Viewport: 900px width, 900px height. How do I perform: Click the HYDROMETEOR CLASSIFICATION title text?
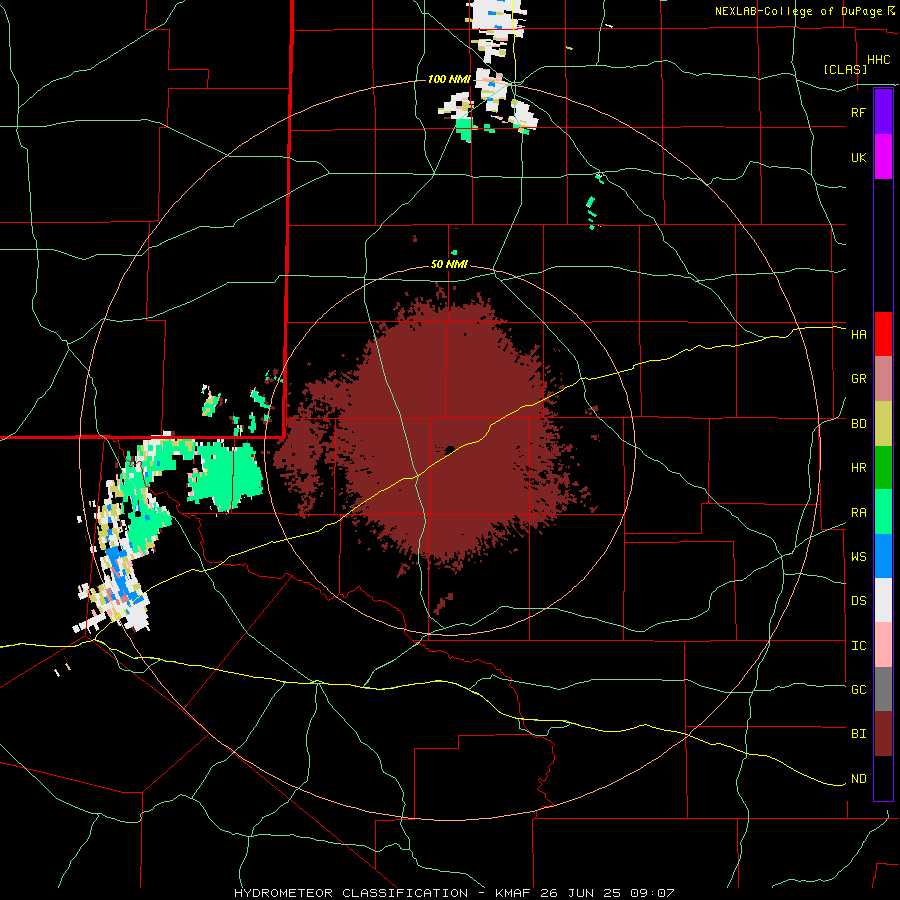[x=351, y=893]
